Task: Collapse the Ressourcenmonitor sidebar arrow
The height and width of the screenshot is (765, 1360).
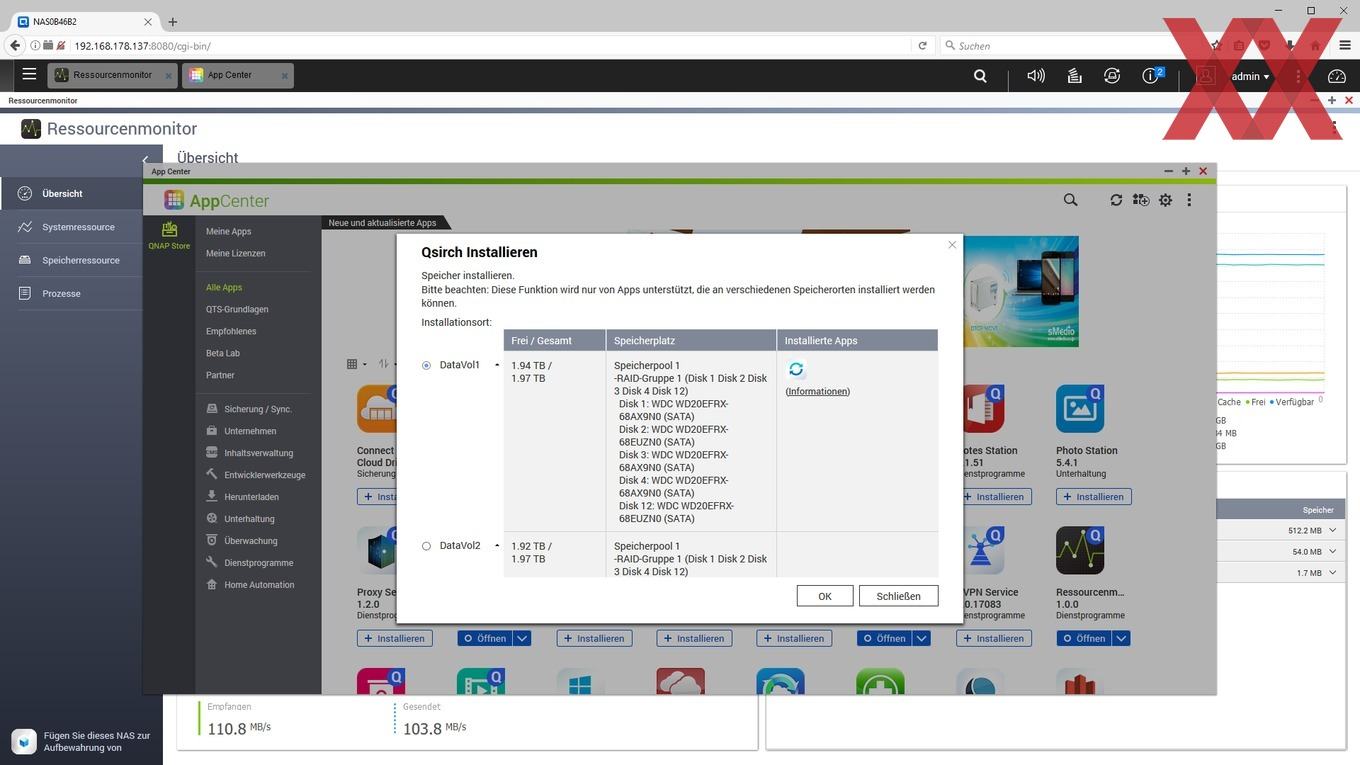Action: tap(145, 160)
